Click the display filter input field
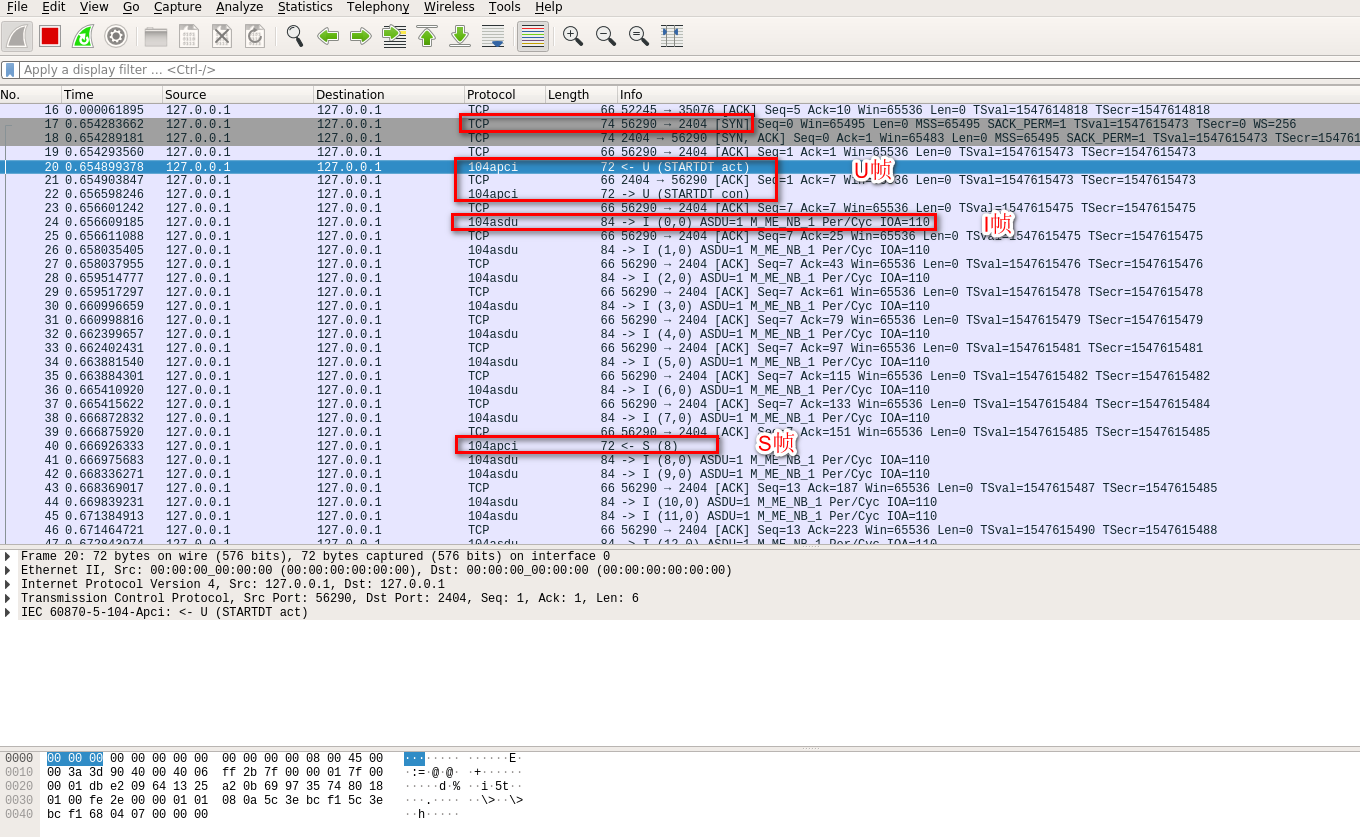This screenshot has height=837, width=1360. coord(688,70)
